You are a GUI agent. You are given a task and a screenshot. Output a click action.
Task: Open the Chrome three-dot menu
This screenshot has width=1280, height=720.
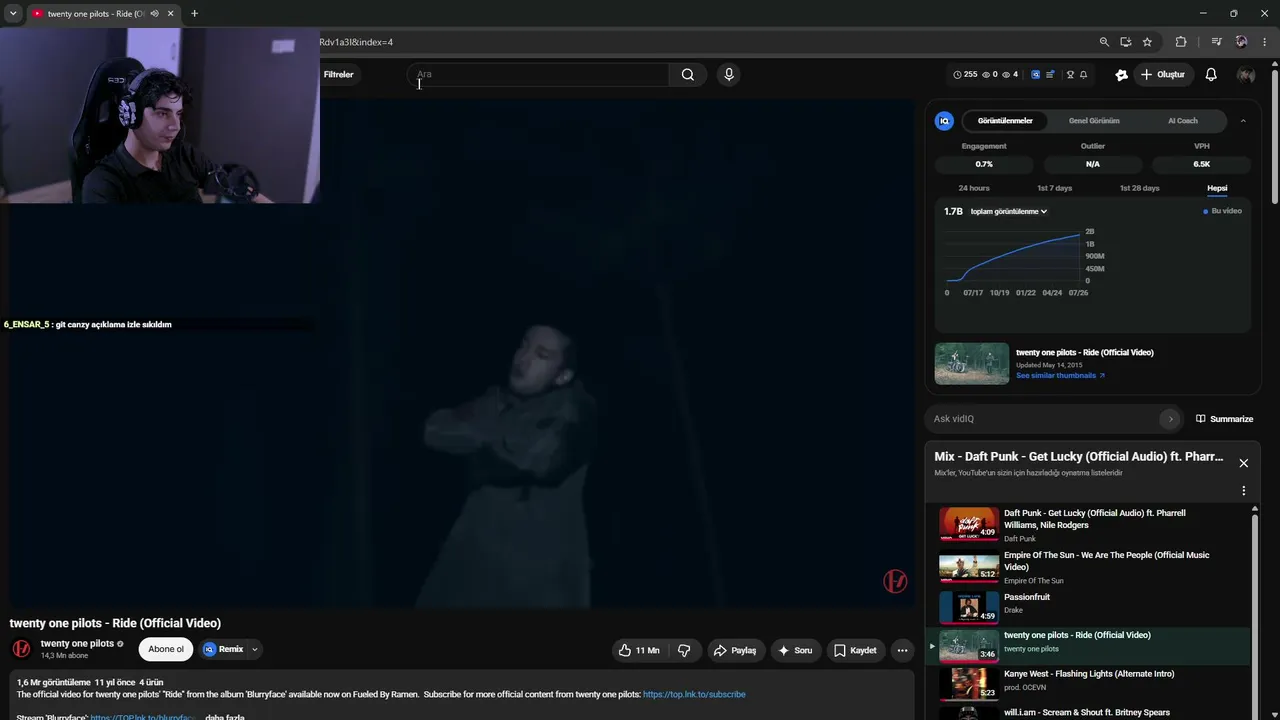1265,42
